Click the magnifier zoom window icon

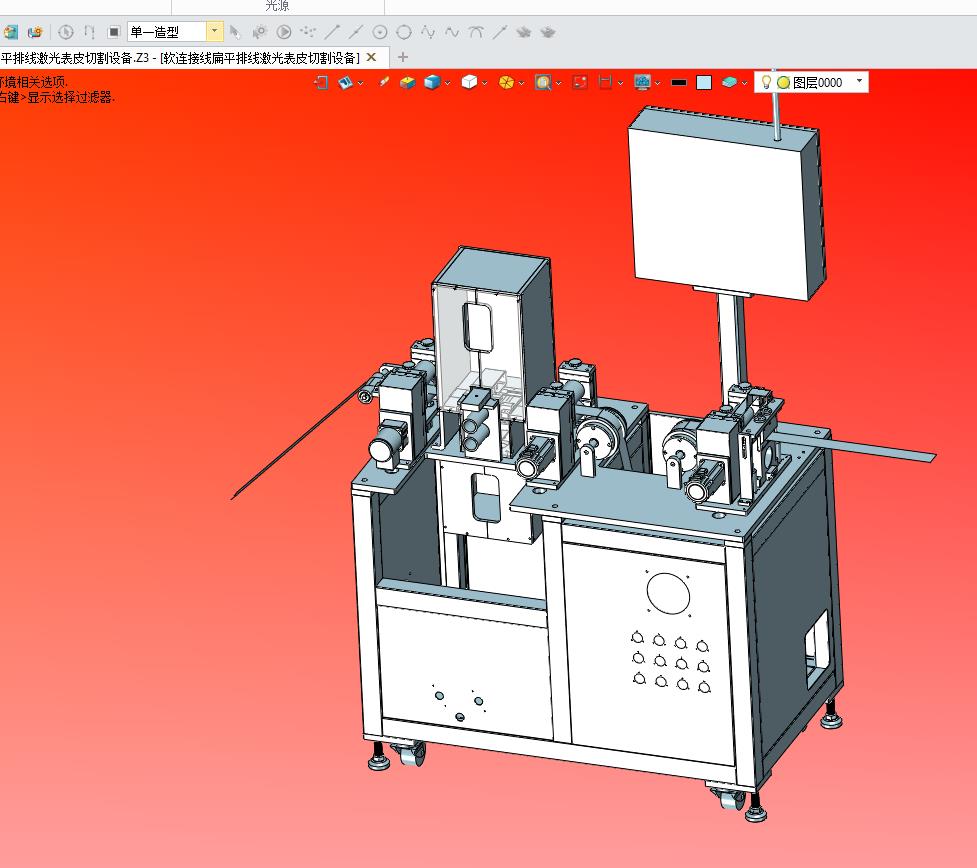click(543, 82)
